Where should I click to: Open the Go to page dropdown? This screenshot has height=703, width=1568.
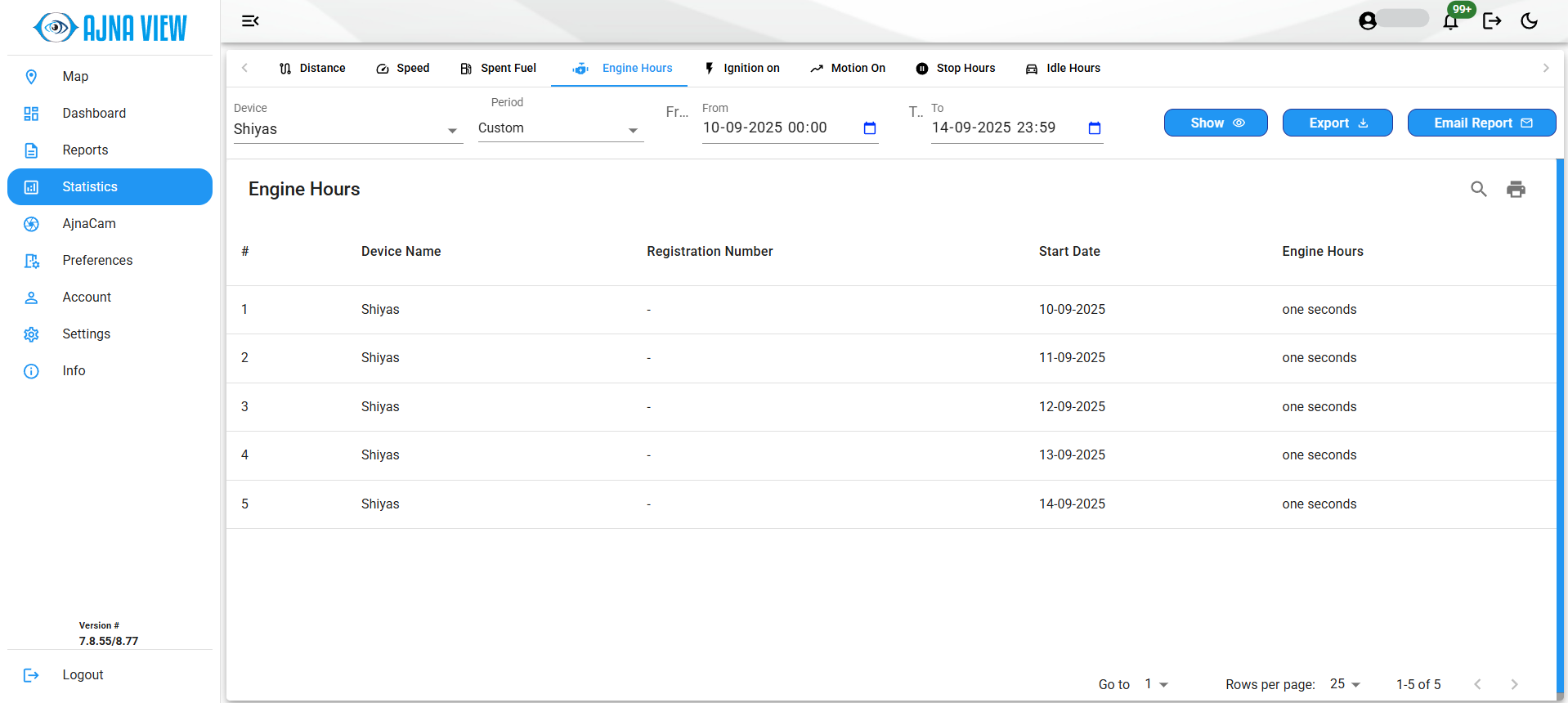1156,684
